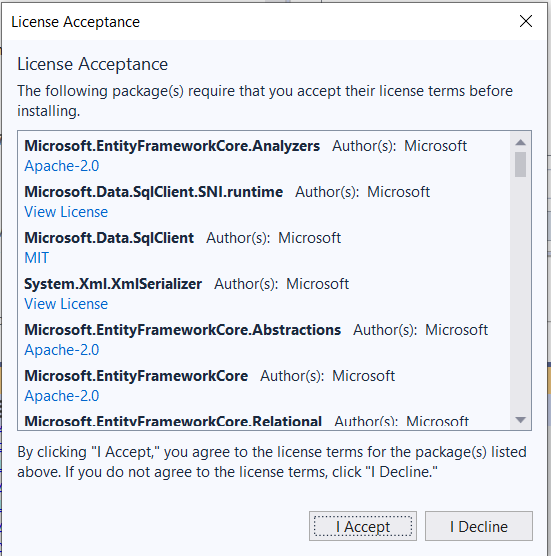Select the Microsoft.EntityFrameworkCore.Relational package entry
Image resolution: width=551 pixels, height=556 pixels.
173,422
